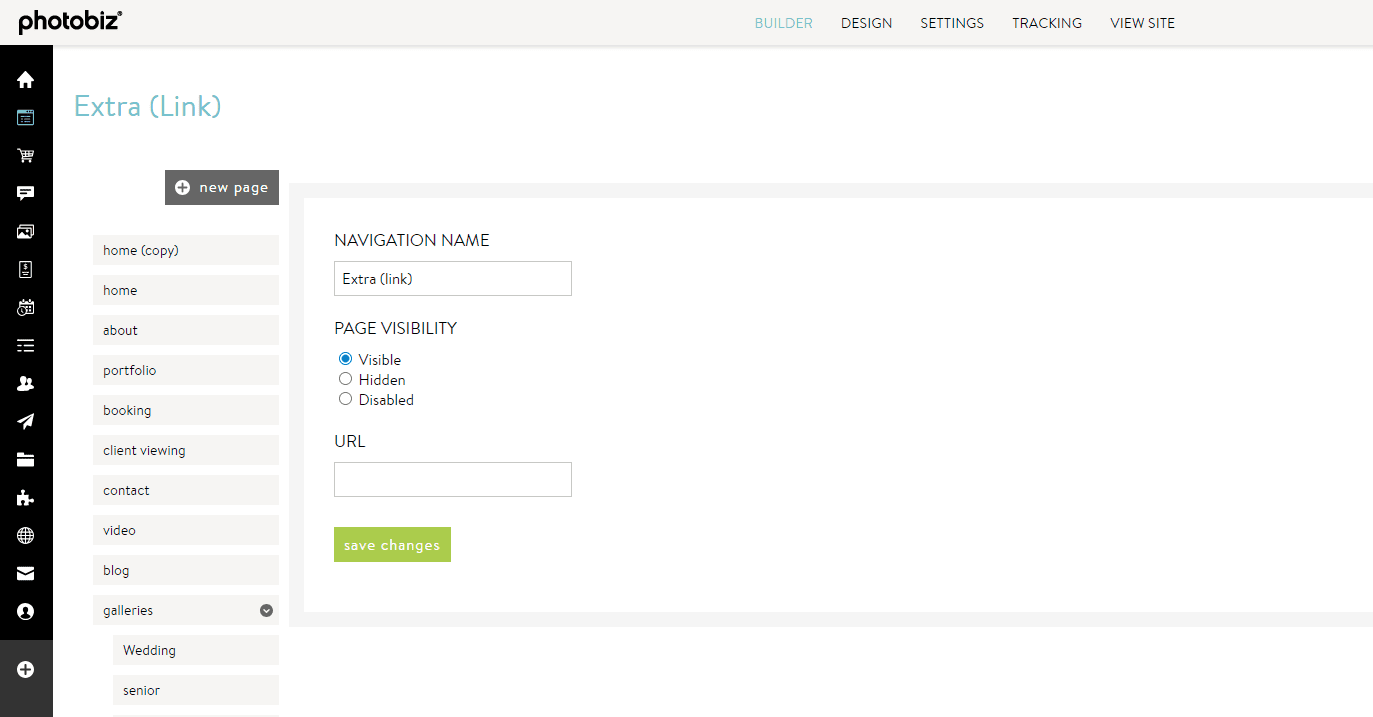The width and height of the screenshot is (1373, 717).
Task: Open the ecommerce shopping cart section
Action: pos(26,155)
